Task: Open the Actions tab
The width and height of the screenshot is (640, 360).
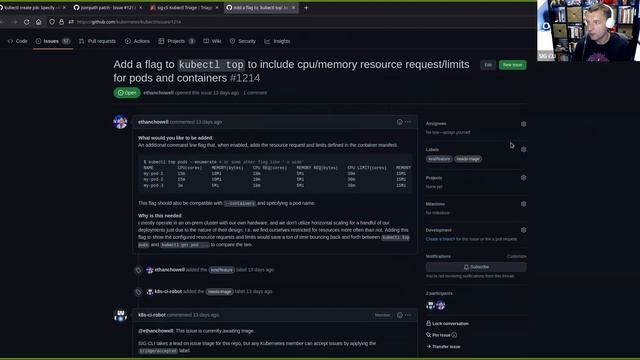Action: (x=137, y=41)
